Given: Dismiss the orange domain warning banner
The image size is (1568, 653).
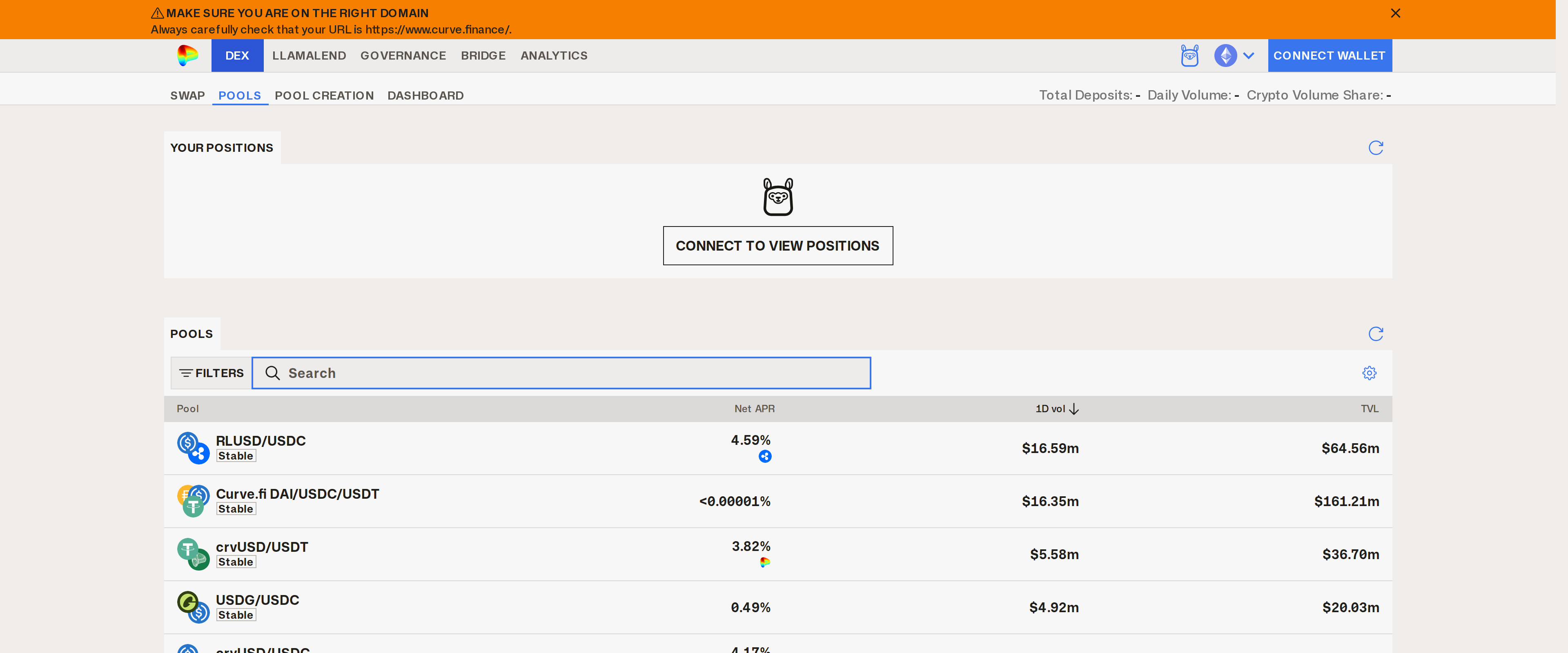Looking at the screenshot, I should (1395, 13).
